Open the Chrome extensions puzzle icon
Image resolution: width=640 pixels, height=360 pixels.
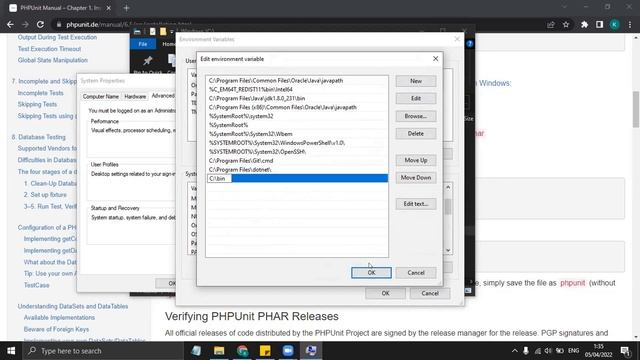tap(584, 24)
